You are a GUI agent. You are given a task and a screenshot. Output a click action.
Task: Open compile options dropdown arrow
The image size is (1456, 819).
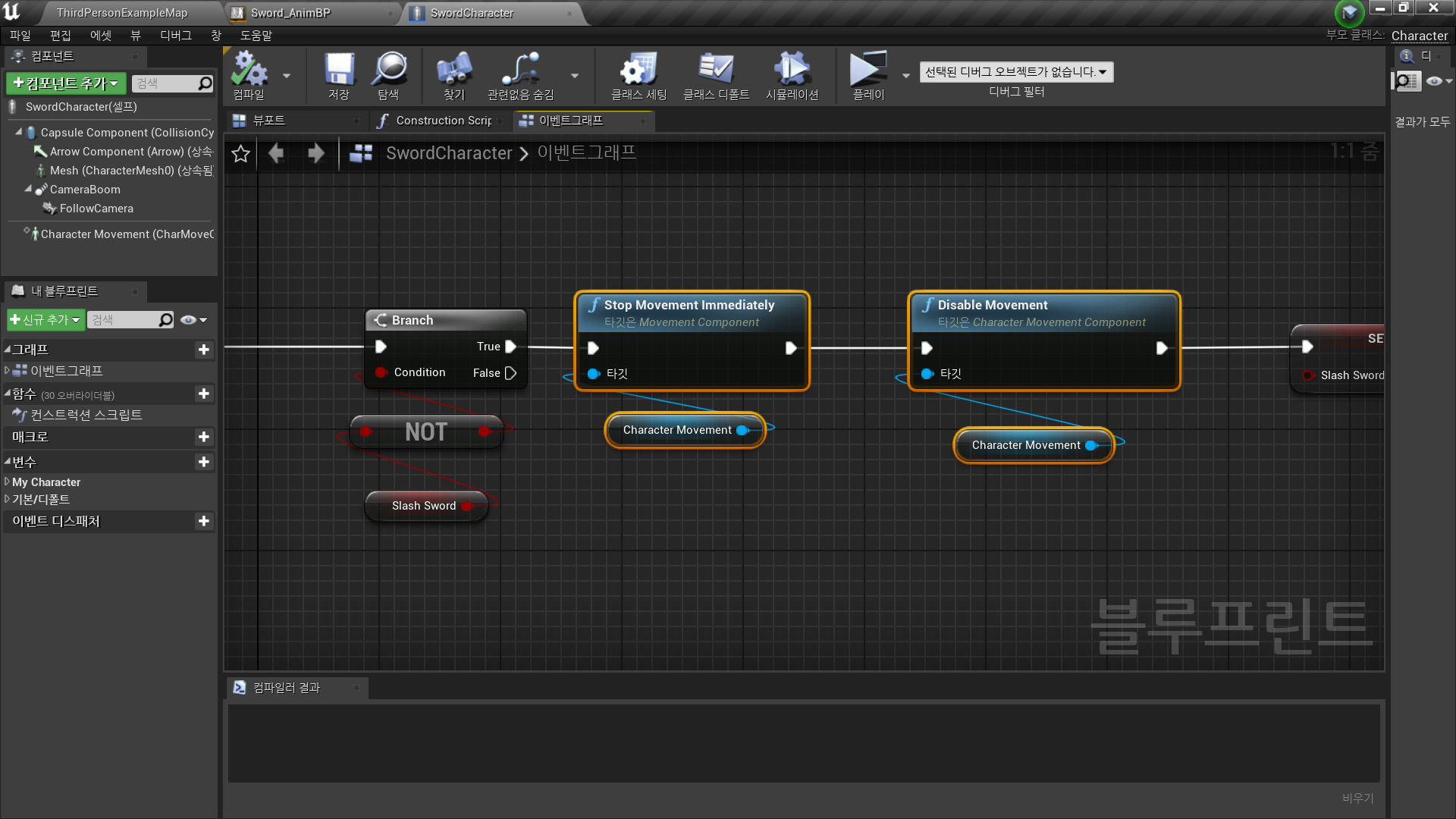click(x=287, y=76)
